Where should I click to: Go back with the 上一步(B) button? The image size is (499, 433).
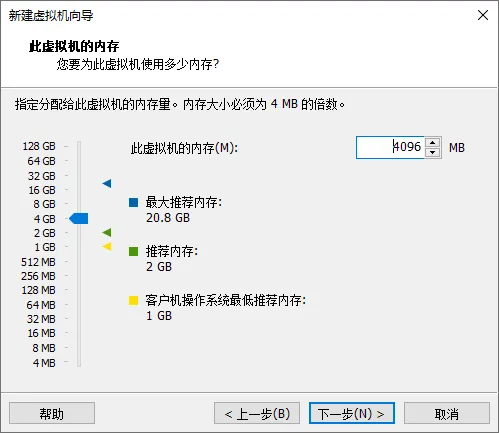[x=257, y=413]
